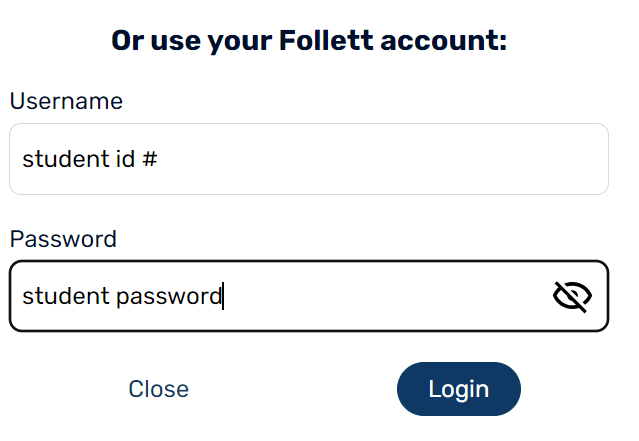Submit credentials with the dark blue Login button
This screenshot has height=441, width=639.
[x=458, y=389]
